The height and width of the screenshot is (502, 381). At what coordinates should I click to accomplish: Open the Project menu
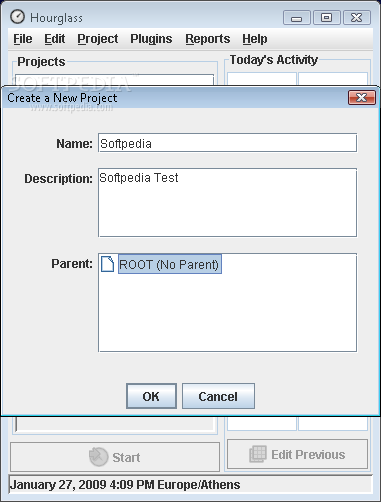(x=98, y=39)
